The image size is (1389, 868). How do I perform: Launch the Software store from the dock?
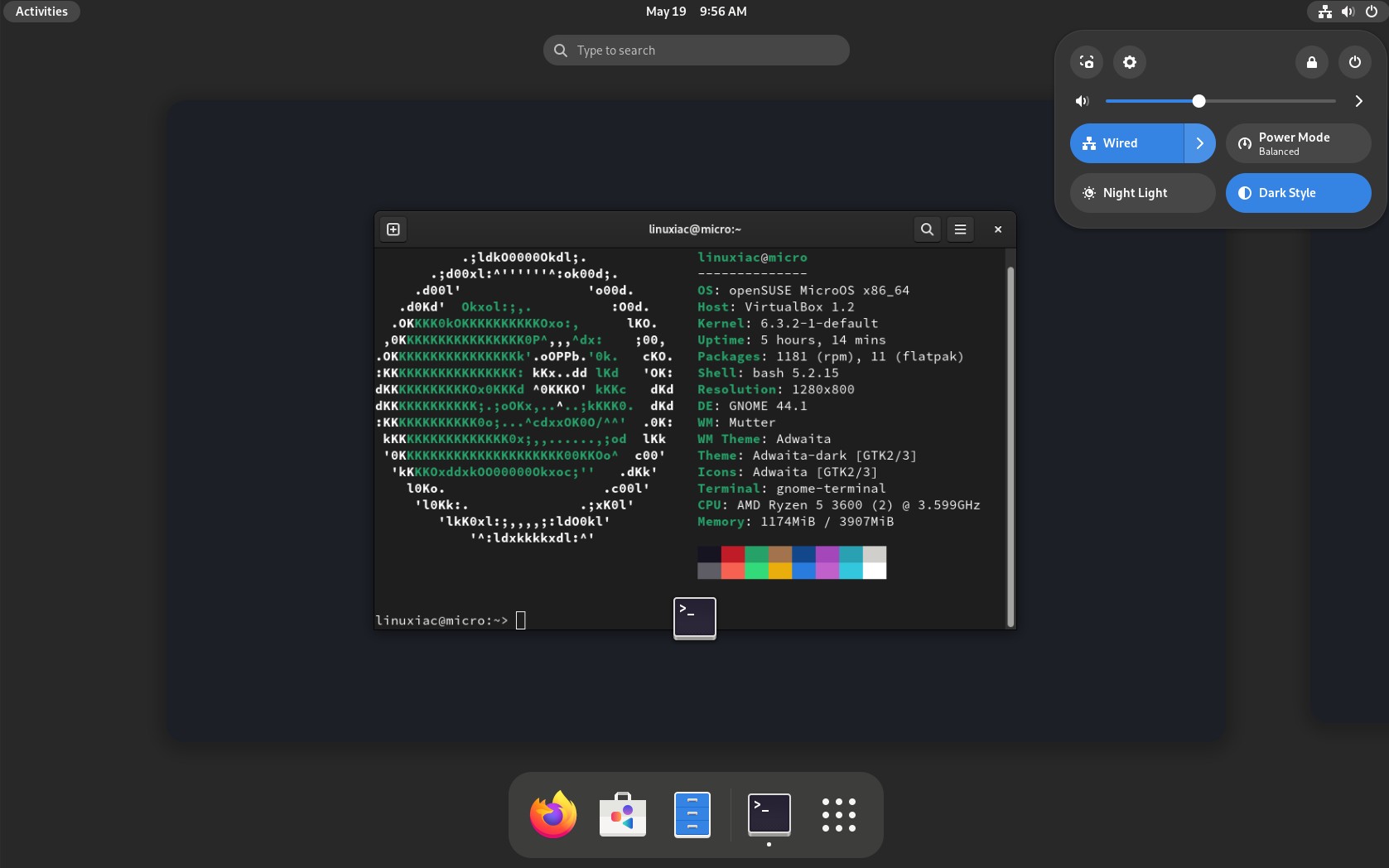(x=623, y=815)
